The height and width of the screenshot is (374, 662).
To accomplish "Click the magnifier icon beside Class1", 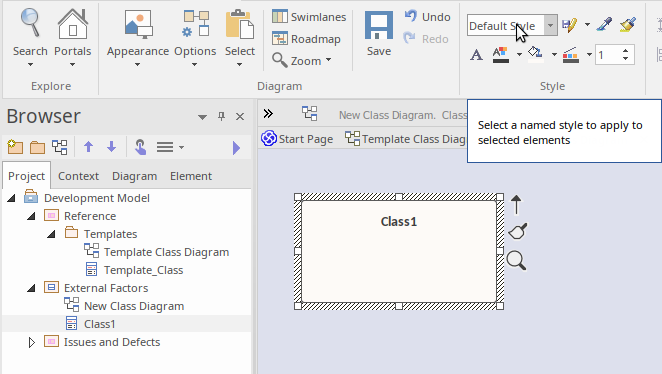I will tap(516, 260).
